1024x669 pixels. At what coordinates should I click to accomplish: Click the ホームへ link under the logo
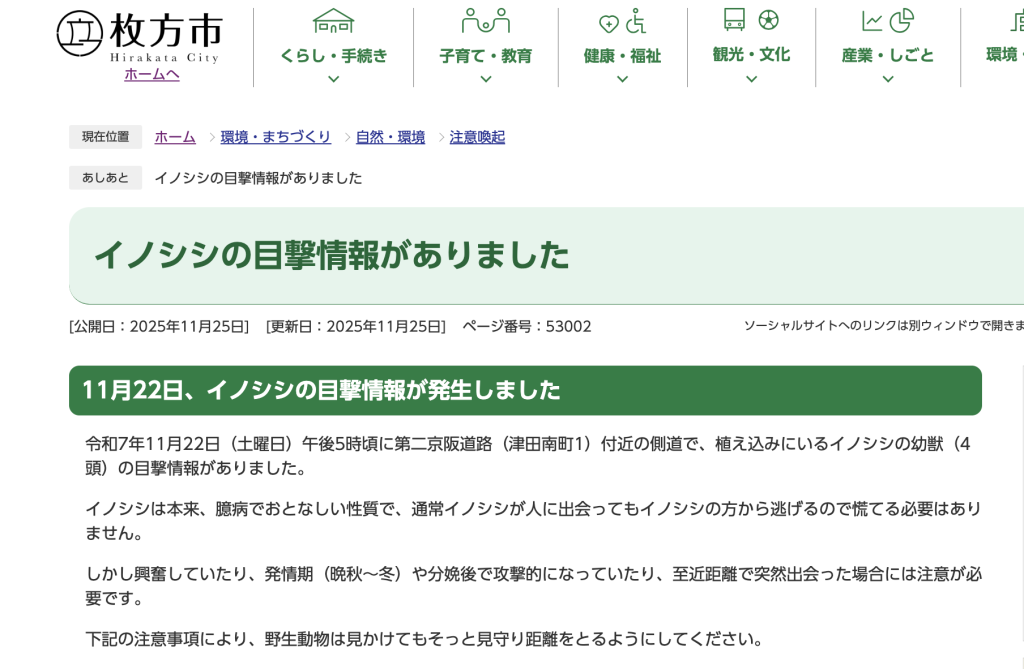tap(152, 74)
